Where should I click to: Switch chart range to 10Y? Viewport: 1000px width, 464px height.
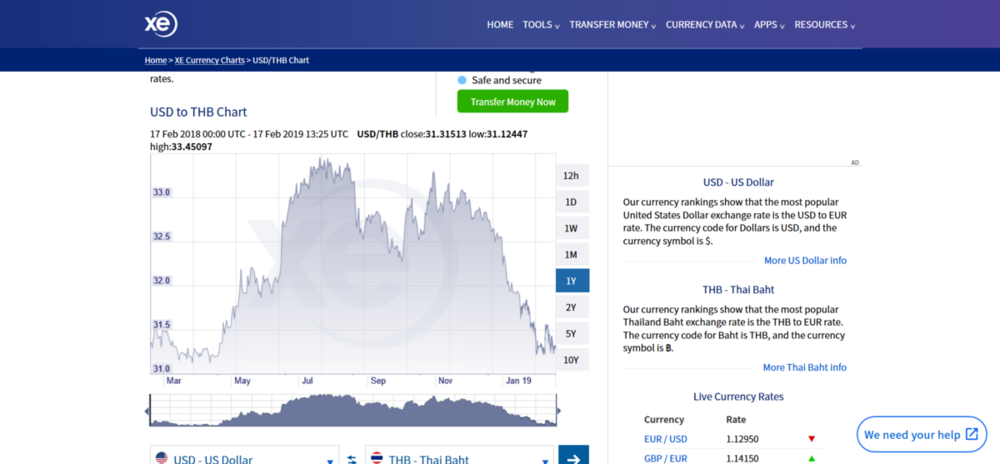(572, 359)
